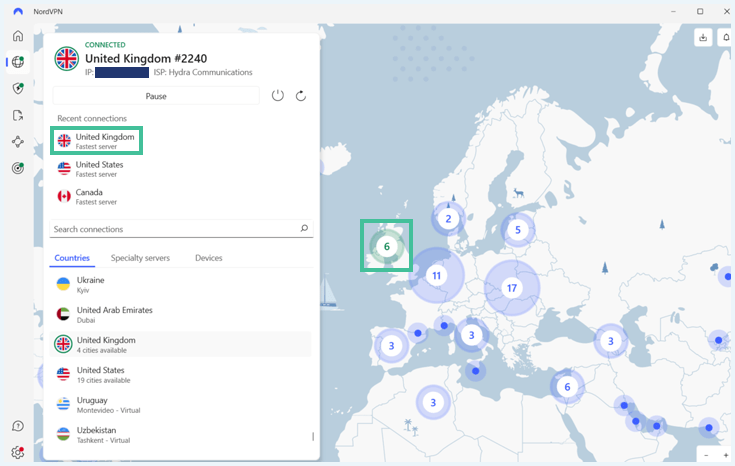Open the help question mark icon
Image resolution: width=735 pixels, height=466 pixels.
click(18, 426)
